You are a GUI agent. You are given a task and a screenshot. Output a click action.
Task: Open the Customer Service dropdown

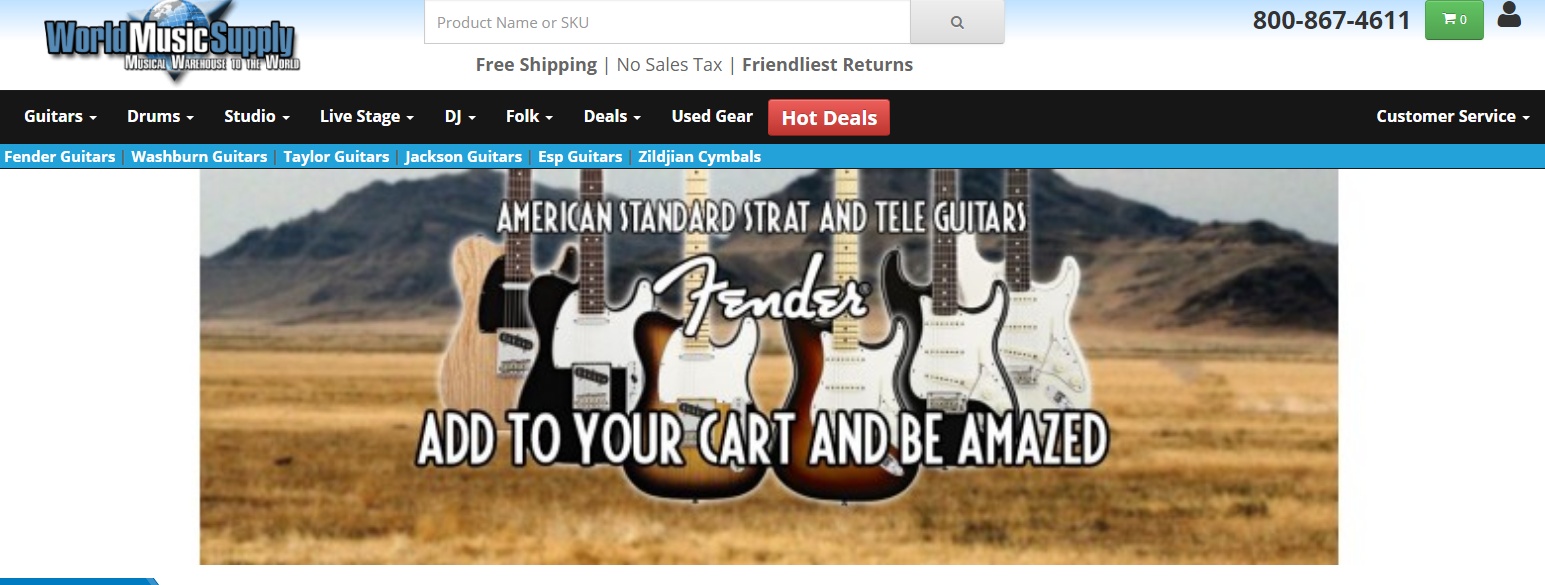pos(1453,116)
